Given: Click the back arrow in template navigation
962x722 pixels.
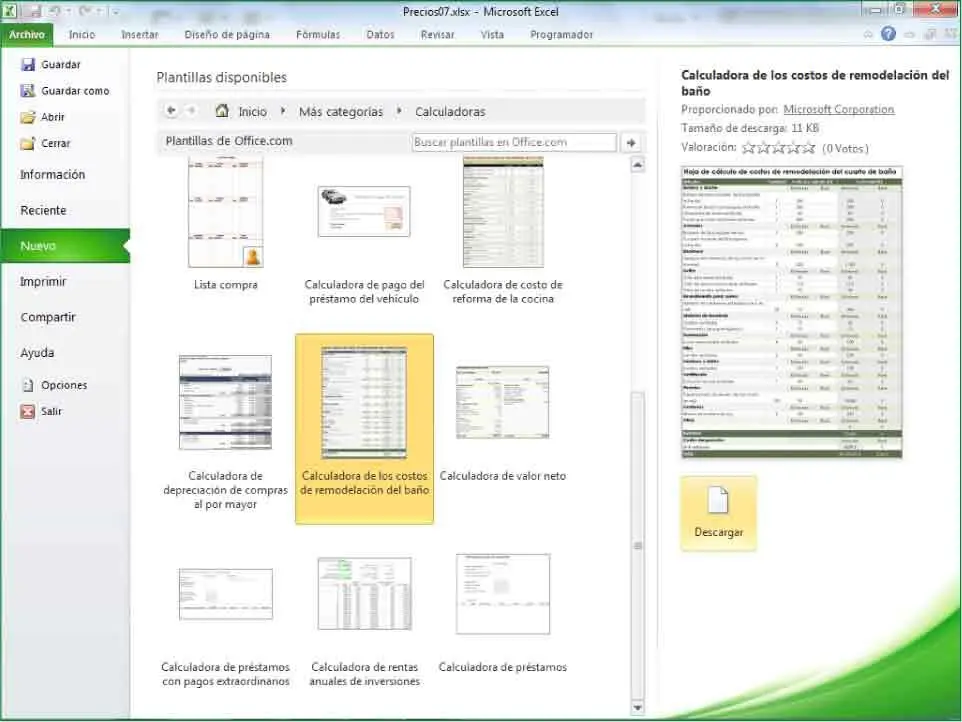Looking at the screenshot, I should tap(171, 111).
